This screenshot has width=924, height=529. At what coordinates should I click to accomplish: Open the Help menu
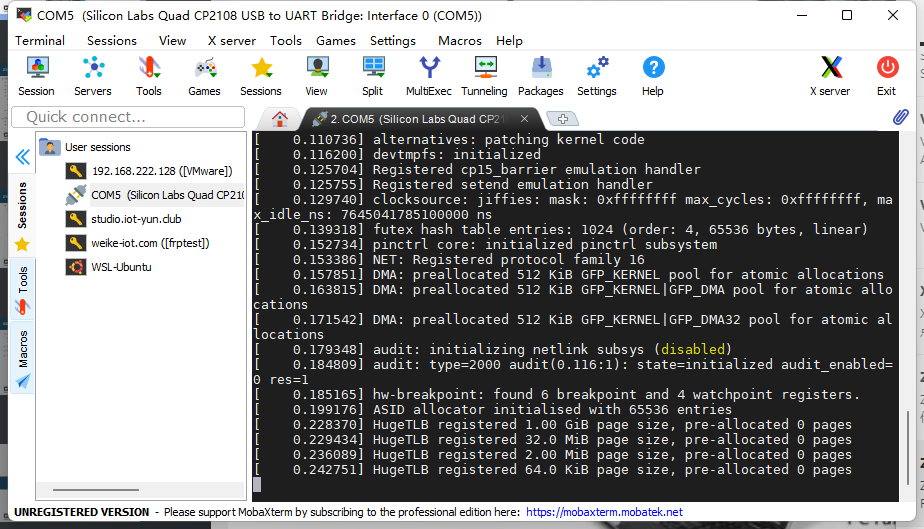click(x=509, y=41)
